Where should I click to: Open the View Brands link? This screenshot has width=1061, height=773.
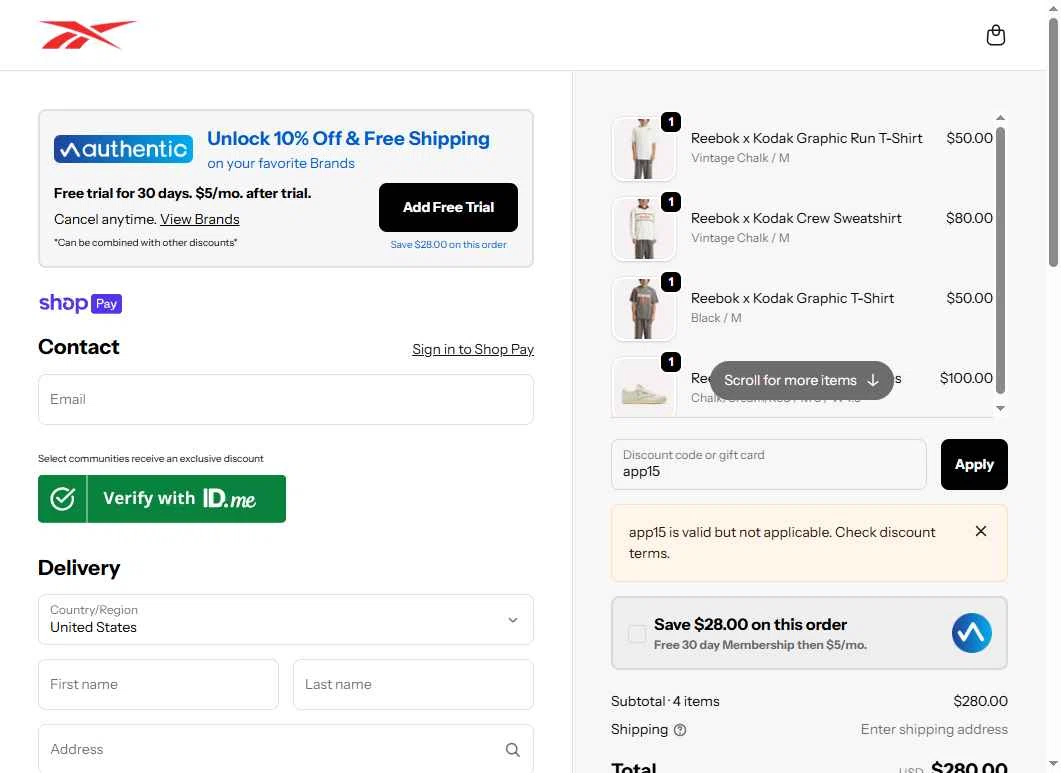pyautogui.click(x=199, y=219)
